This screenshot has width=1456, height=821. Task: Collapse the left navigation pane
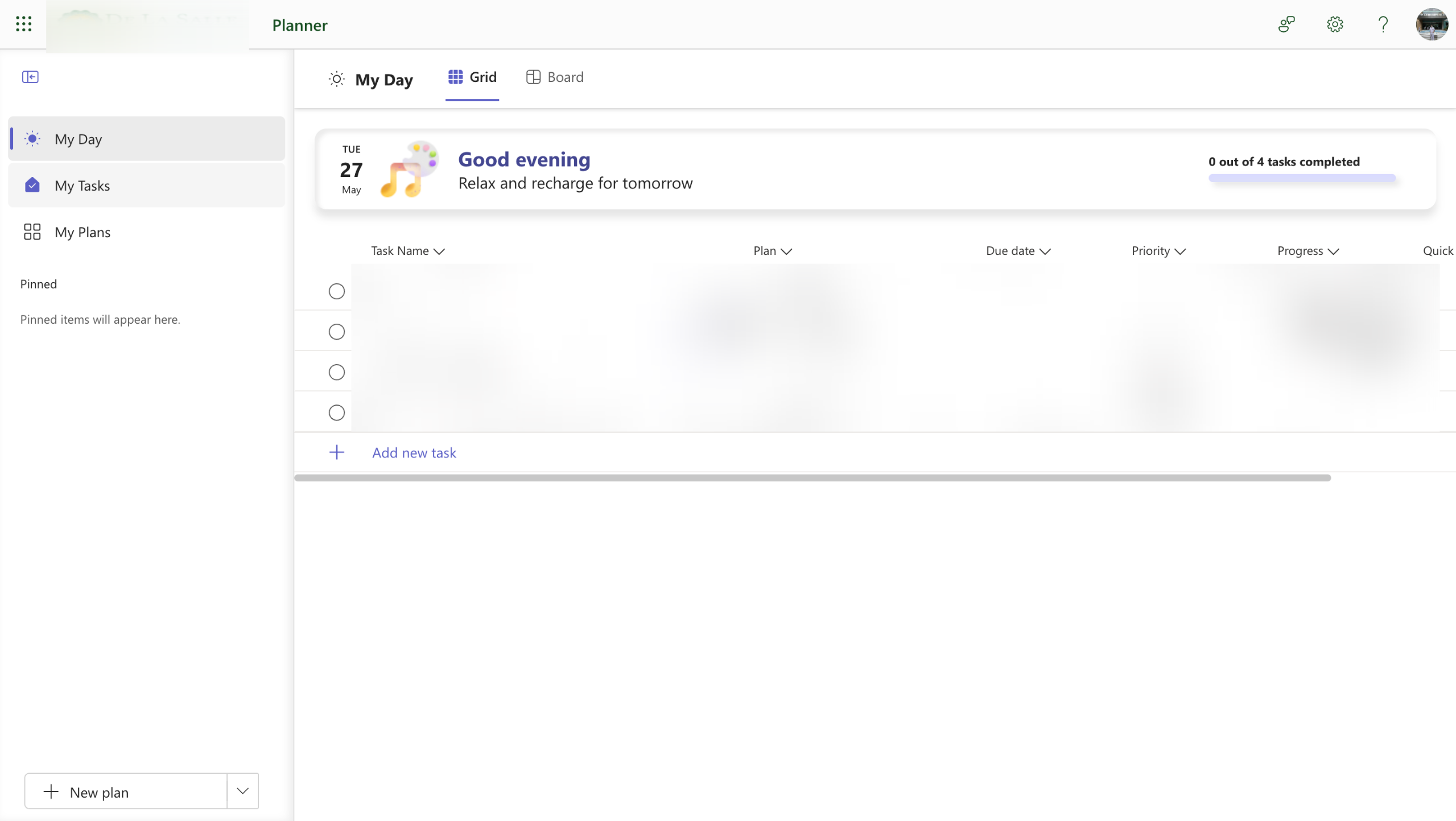[30, 77]
